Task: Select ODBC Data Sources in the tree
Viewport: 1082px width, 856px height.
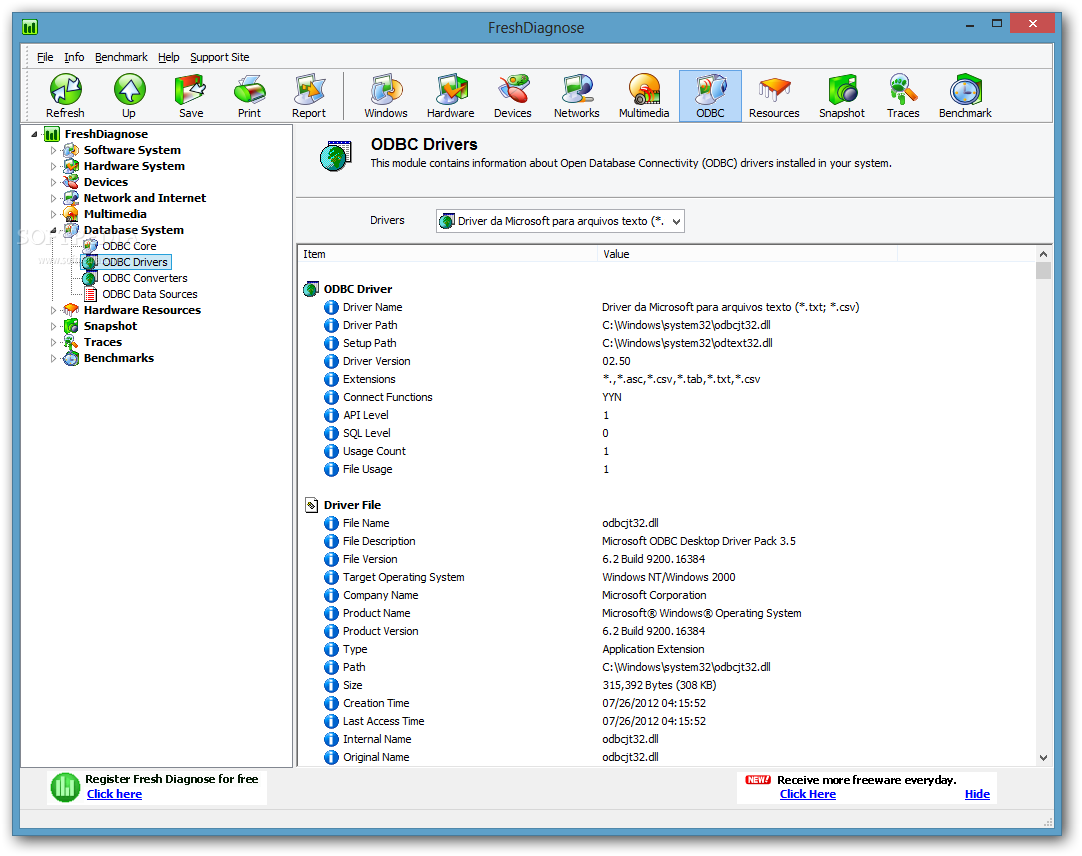Action: pyautogui.click(x=150, y=294)
